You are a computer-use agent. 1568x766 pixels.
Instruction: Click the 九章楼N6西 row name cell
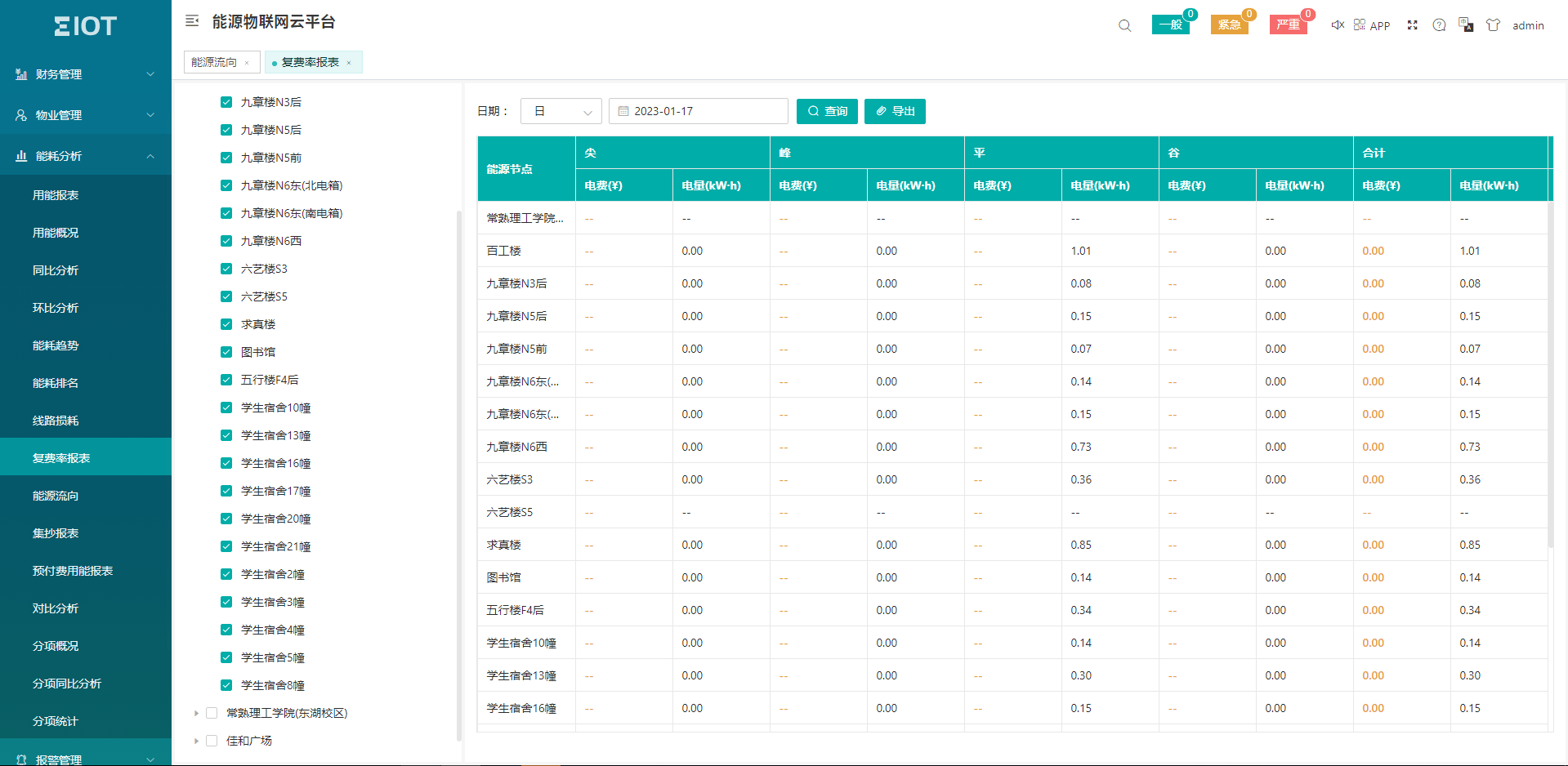click(x=526, y=447)
